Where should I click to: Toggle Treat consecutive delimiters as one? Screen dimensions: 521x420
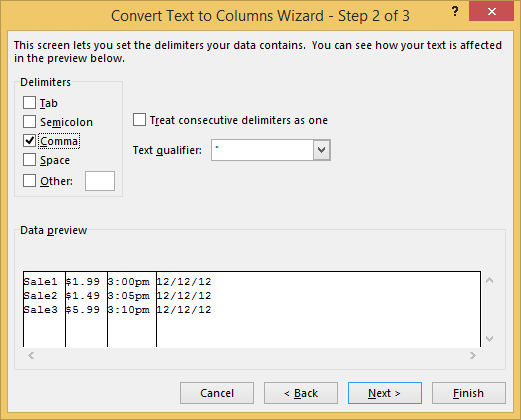tap(139, 120)
